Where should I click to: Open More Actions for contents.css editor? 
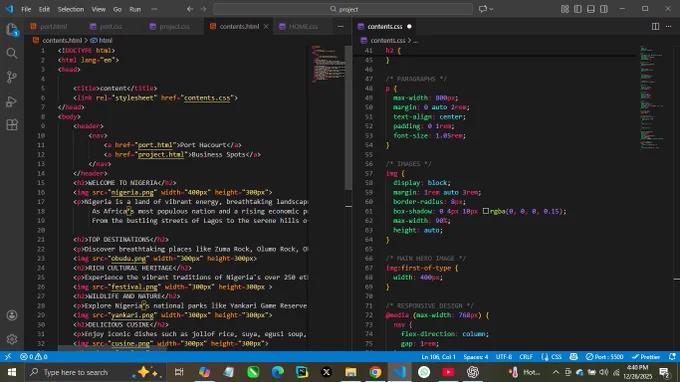(x=668, y=26)
